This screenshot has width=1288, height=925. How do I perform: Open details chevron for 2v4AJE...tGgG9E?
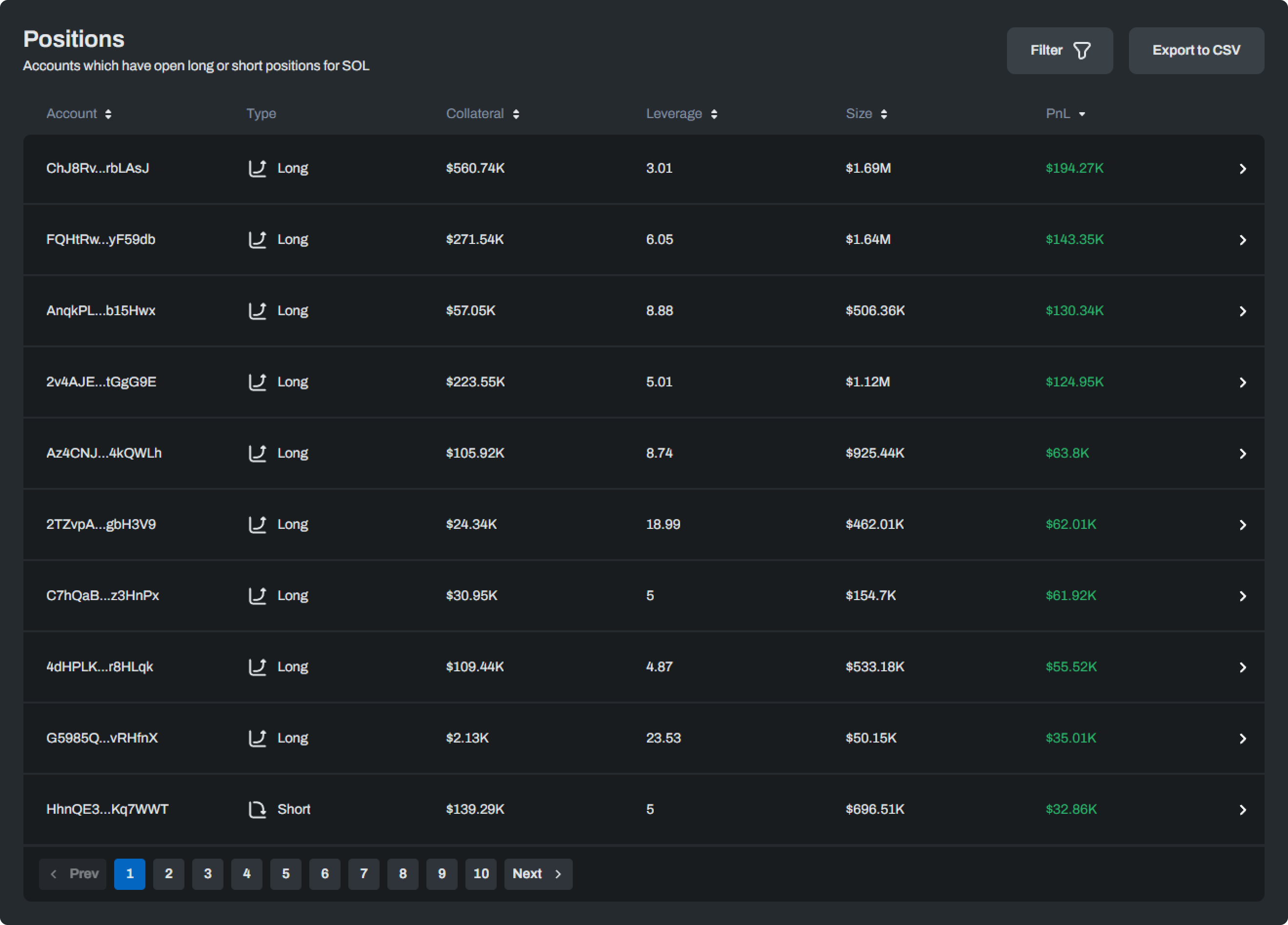[x=1243, y=382]
